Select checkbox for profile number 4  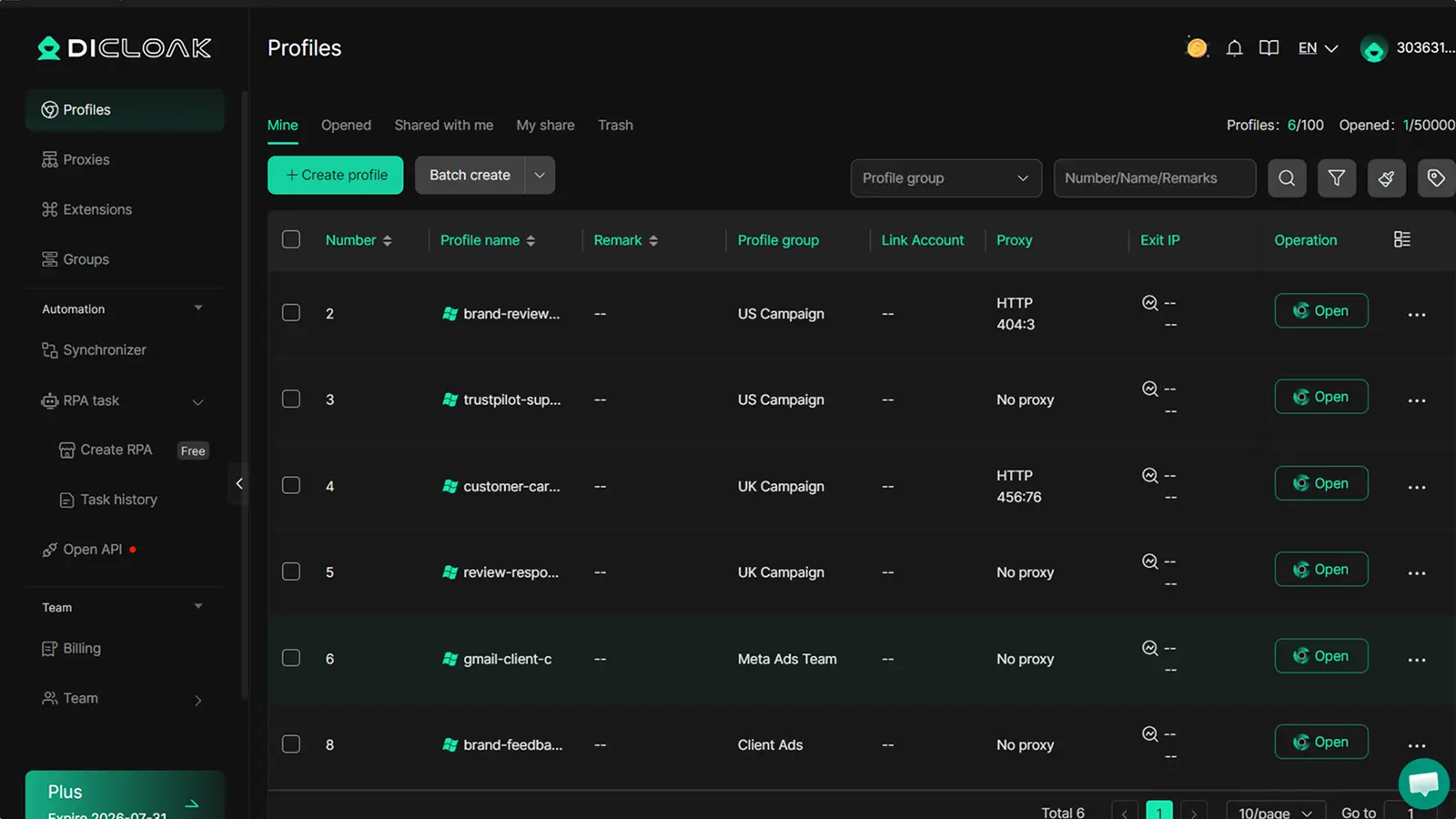(291, 485)
